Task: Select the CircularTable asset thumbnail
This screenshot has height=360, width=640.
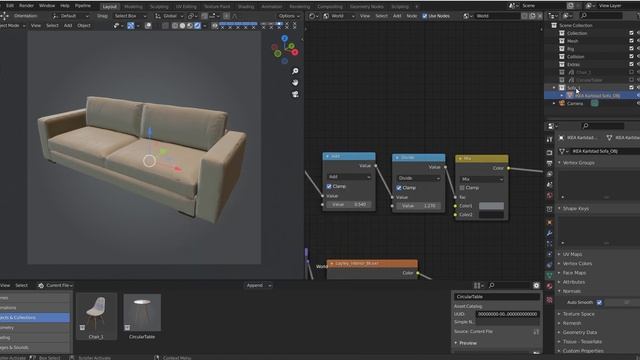Action: (142, 316)
